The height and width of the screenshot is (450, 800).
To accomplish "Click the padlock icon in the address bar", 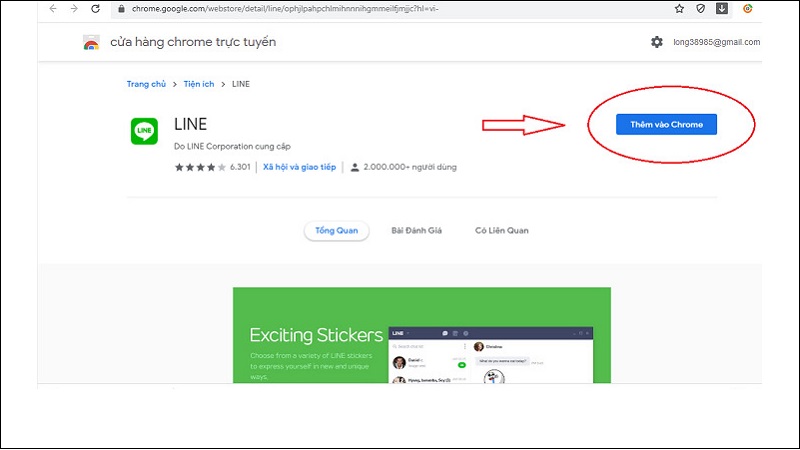I will [121, 9].
